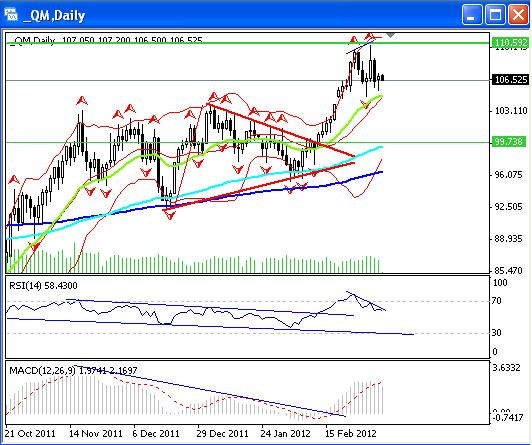Viewport: 532px width, 445px height.
Task: Select the upper red descending trendline
Action: tap(281, 130)
